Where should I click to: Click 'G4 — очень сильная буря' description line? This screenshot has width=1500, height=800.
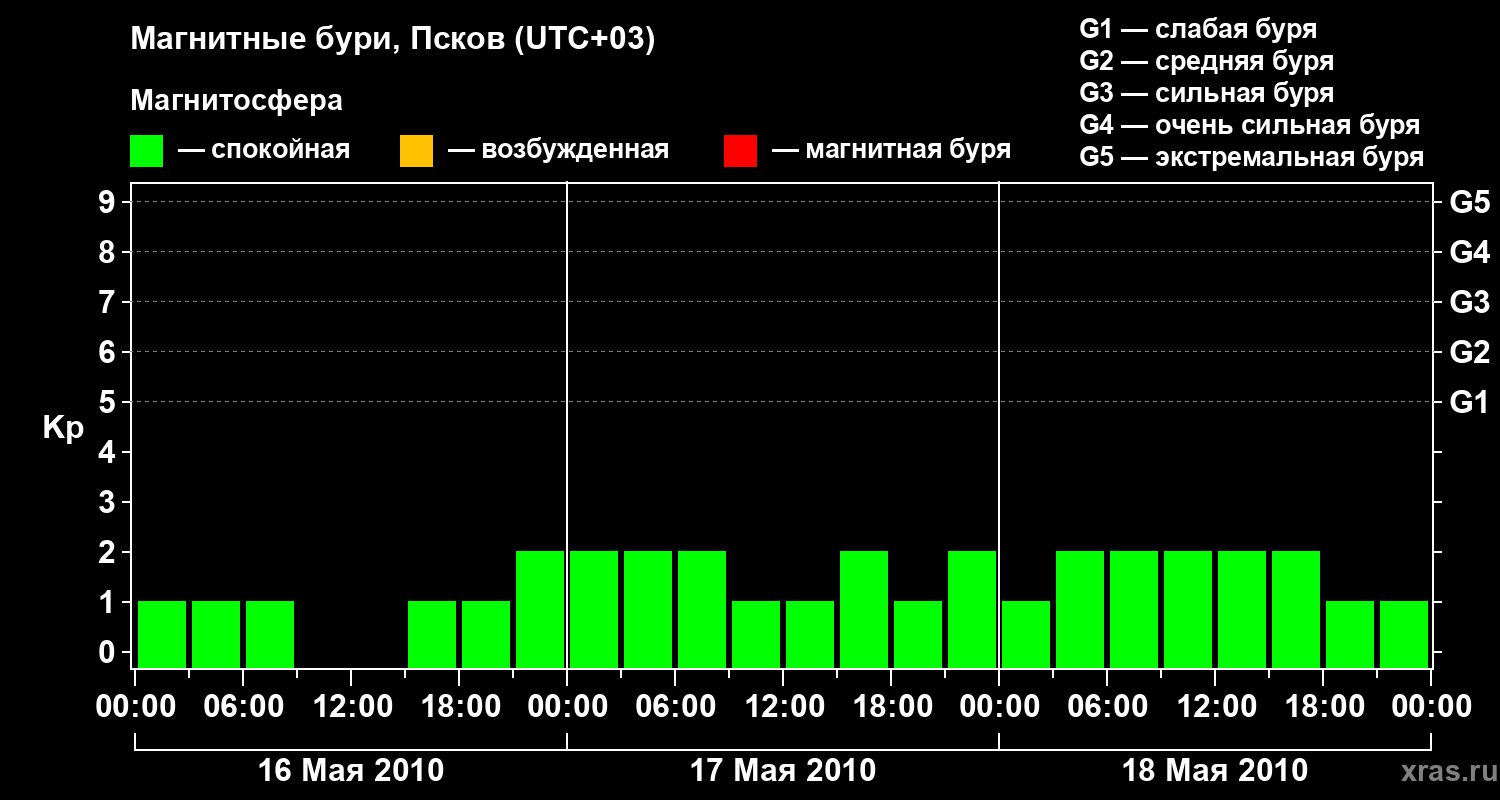tap(1250, 125)
